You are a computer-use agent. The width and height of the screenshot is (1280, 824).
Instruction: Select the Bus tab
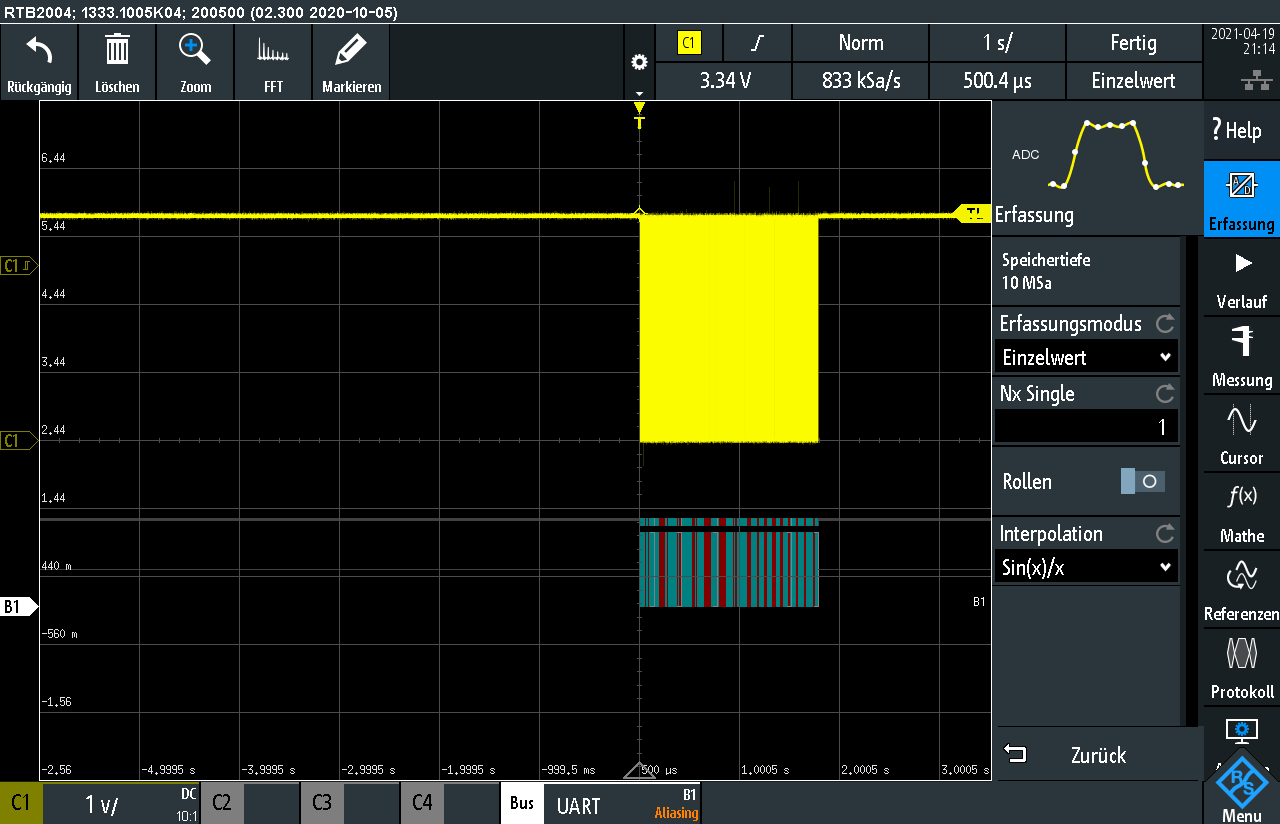[521, 803]
